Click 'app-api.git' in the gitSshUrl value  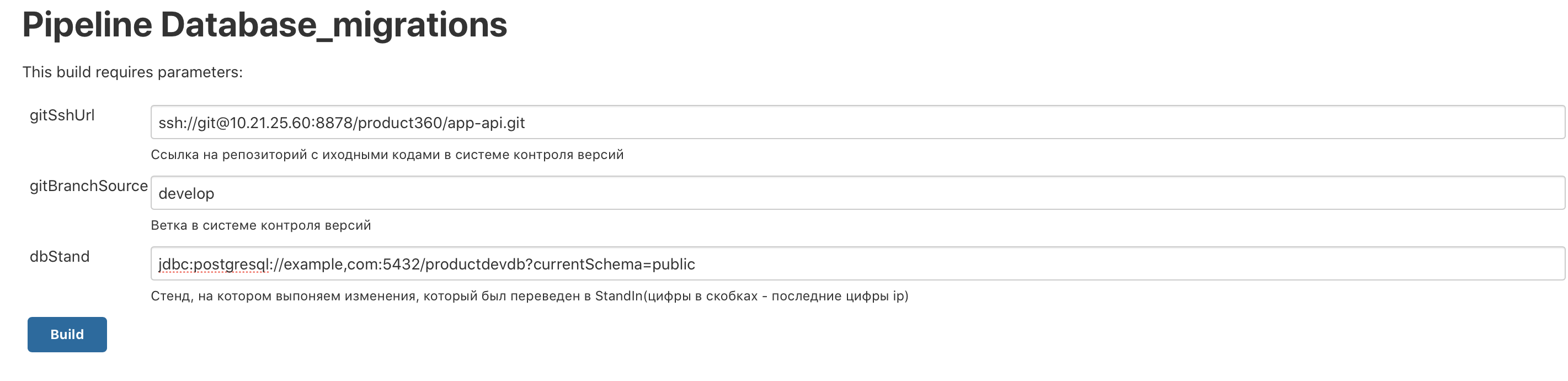(x=486, y=123)
